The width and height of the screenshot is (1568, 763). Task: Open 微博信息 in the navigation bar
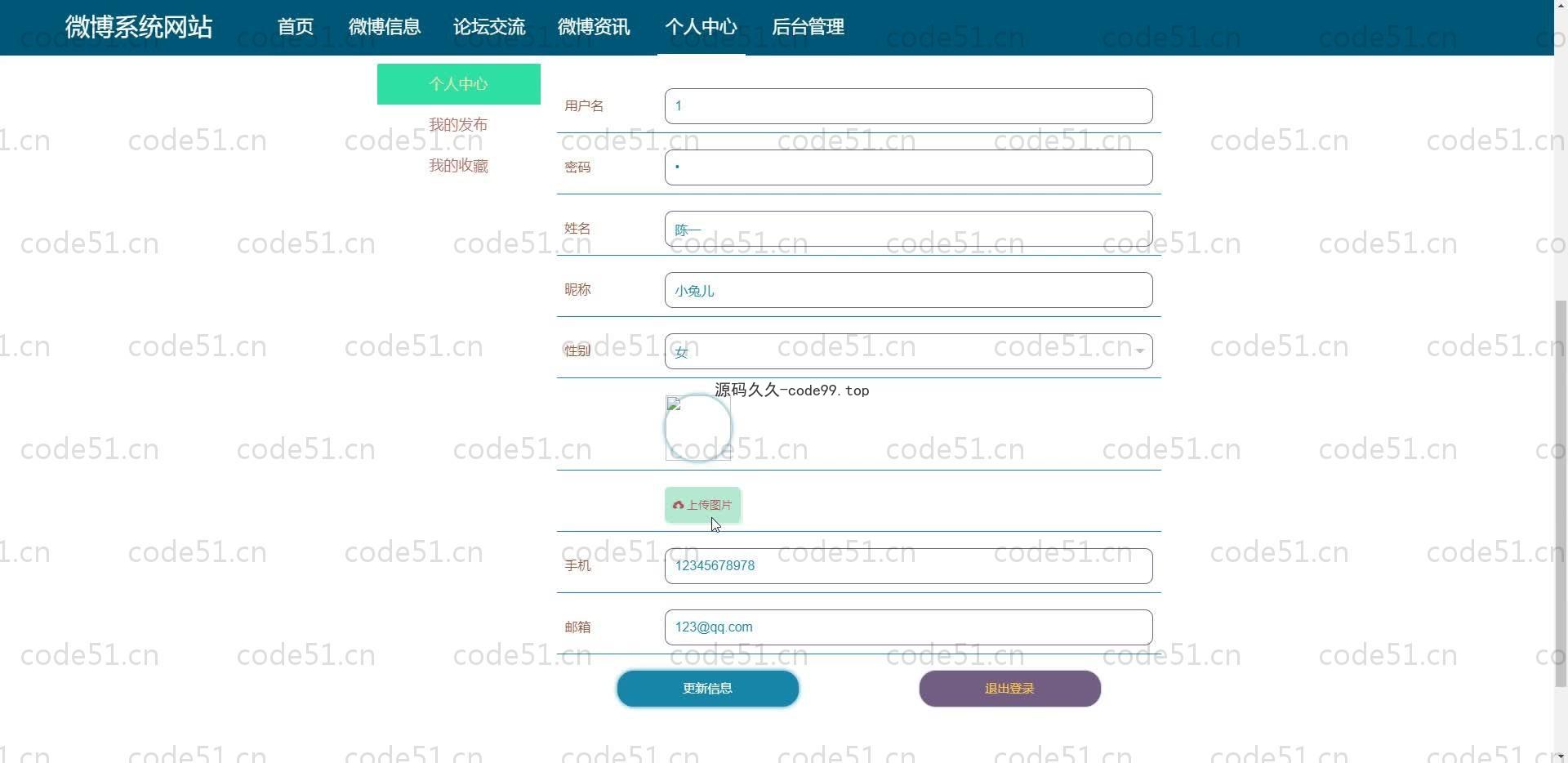point(385,27)
